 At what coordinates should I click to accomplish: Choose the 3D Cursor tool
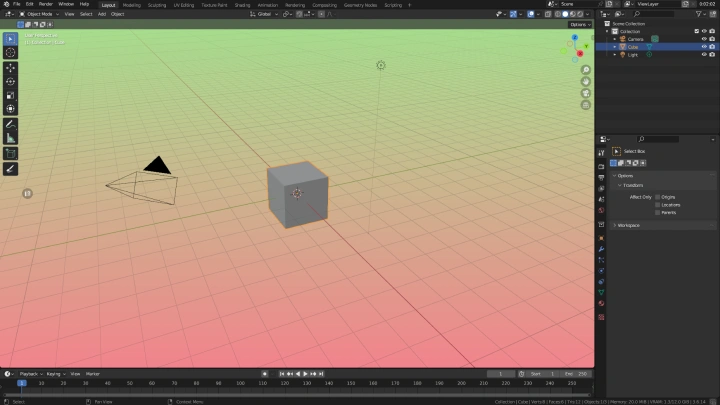[x=11, y=53]
